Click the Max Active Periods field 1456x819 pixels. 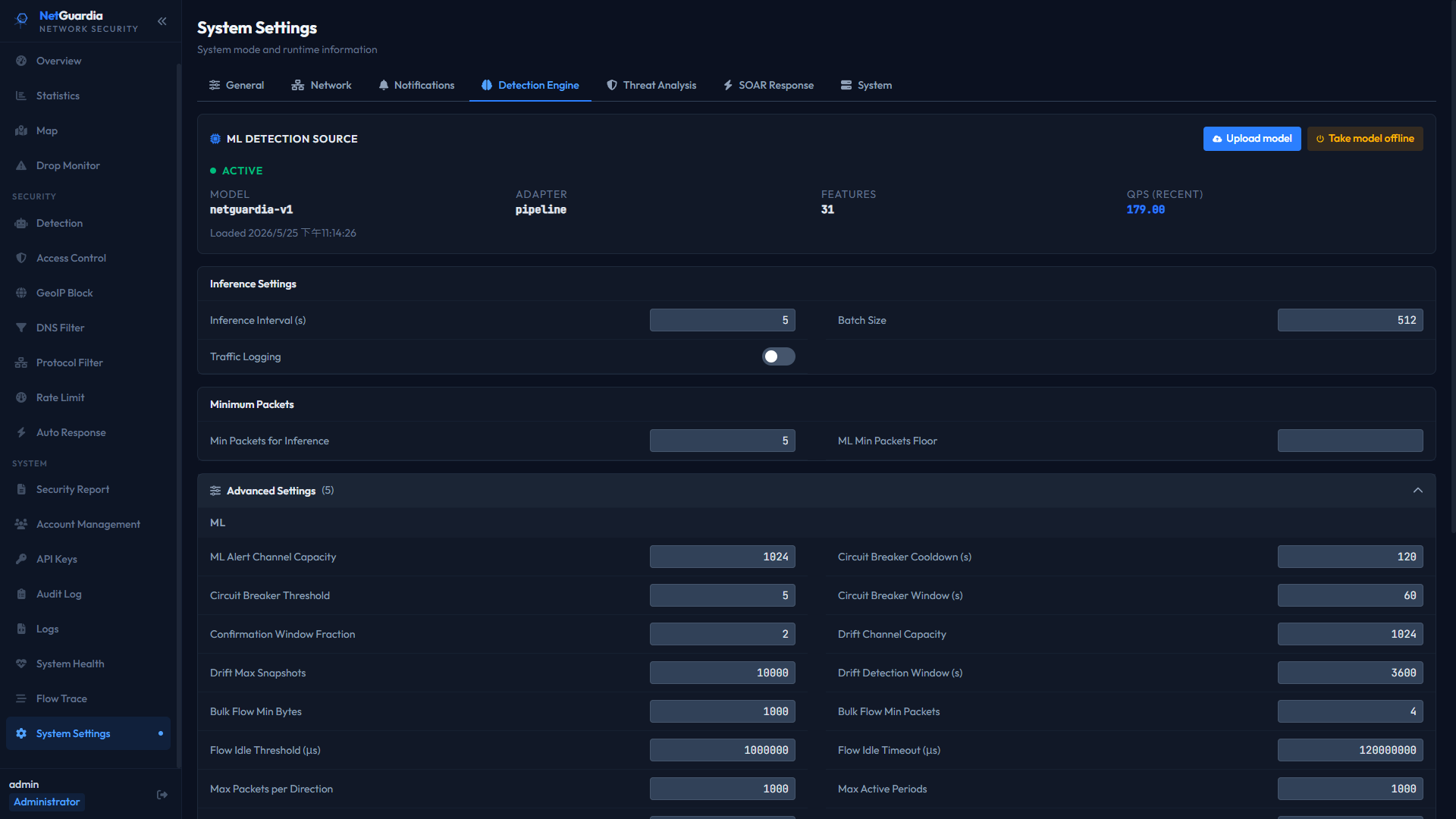[x=1351, y=789]
